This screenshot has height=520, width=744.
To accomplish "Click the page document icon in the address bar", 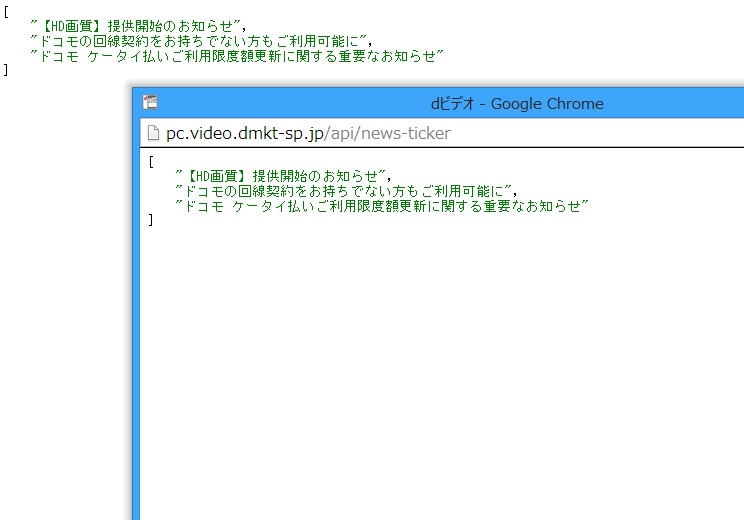I will coord(153,133).
